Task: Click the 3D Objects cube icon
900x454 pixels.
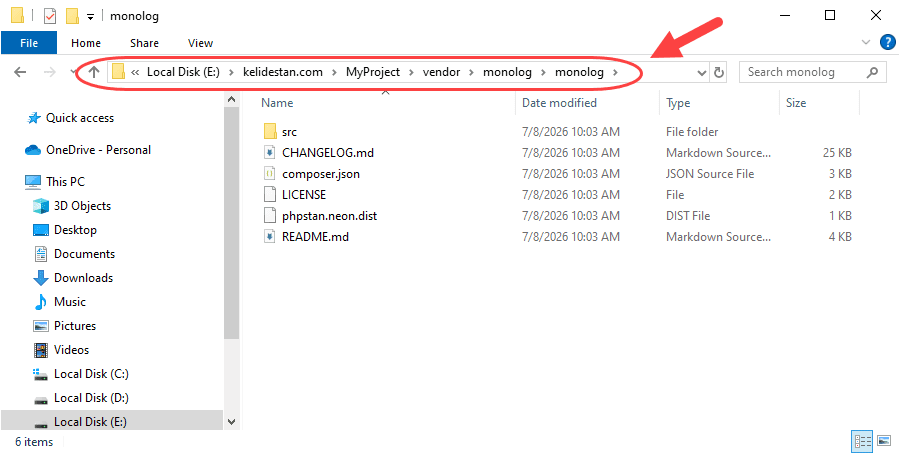Action: (41, 206)
